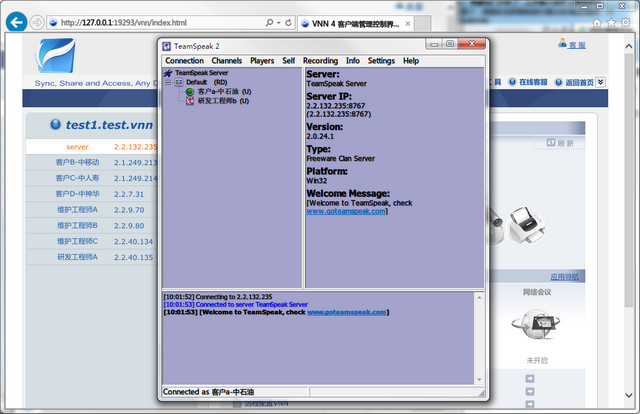
Task: Click the 网络会议 globe monitor icon
Action: point(535,325)
